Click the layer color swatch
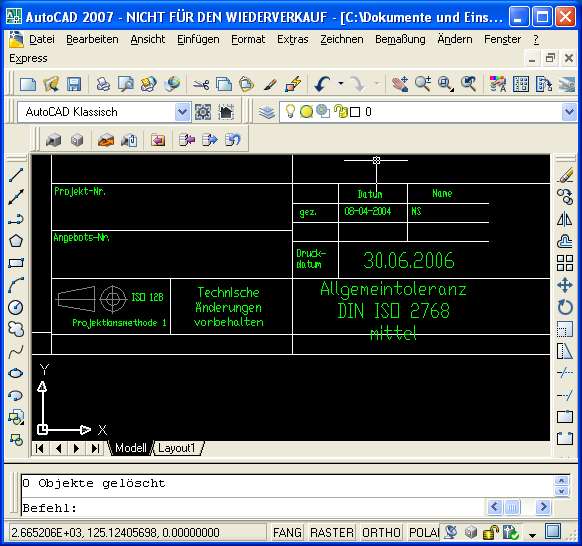 355,112
